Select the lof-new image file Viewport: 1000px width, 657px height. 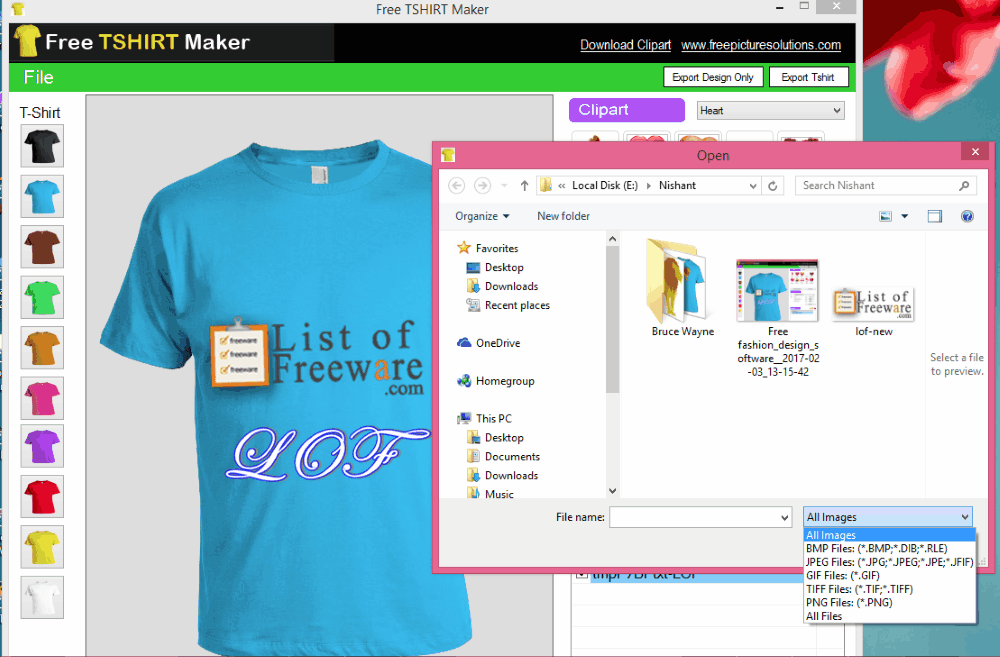(873, 311)
